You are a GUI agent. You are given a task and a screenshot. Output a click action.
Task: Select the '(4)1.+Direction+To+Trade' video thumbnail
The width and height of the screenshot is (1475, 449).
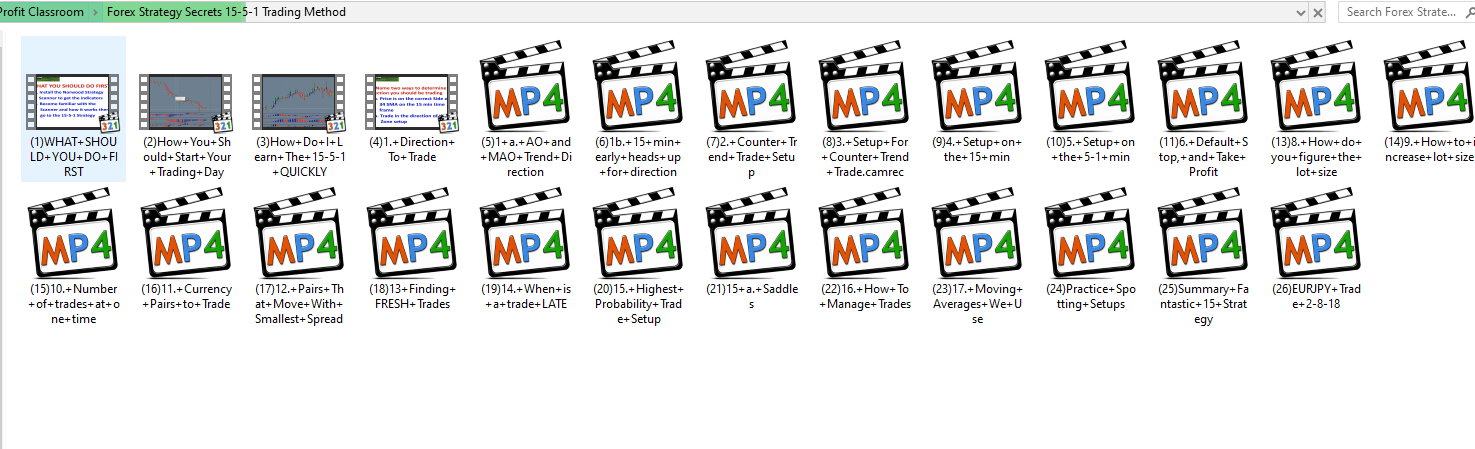pos(412,102)
